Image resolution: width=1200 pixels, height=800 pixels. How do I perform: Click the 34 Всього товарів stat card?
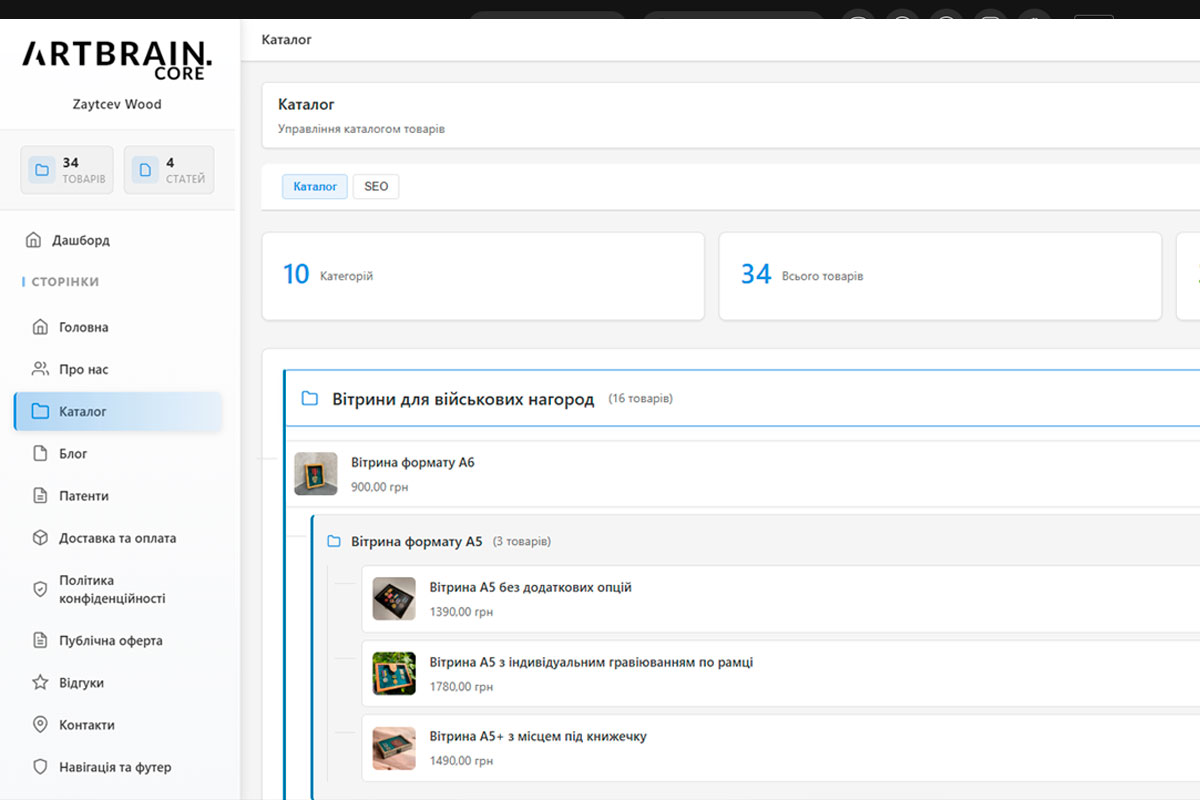[939, 275]
